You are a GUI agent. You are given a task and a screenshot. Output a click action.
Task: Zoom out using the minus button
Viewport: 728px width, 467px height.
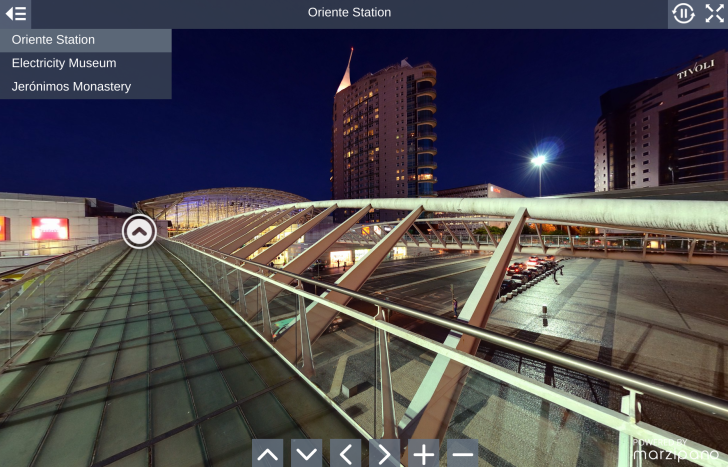(462, 453)
